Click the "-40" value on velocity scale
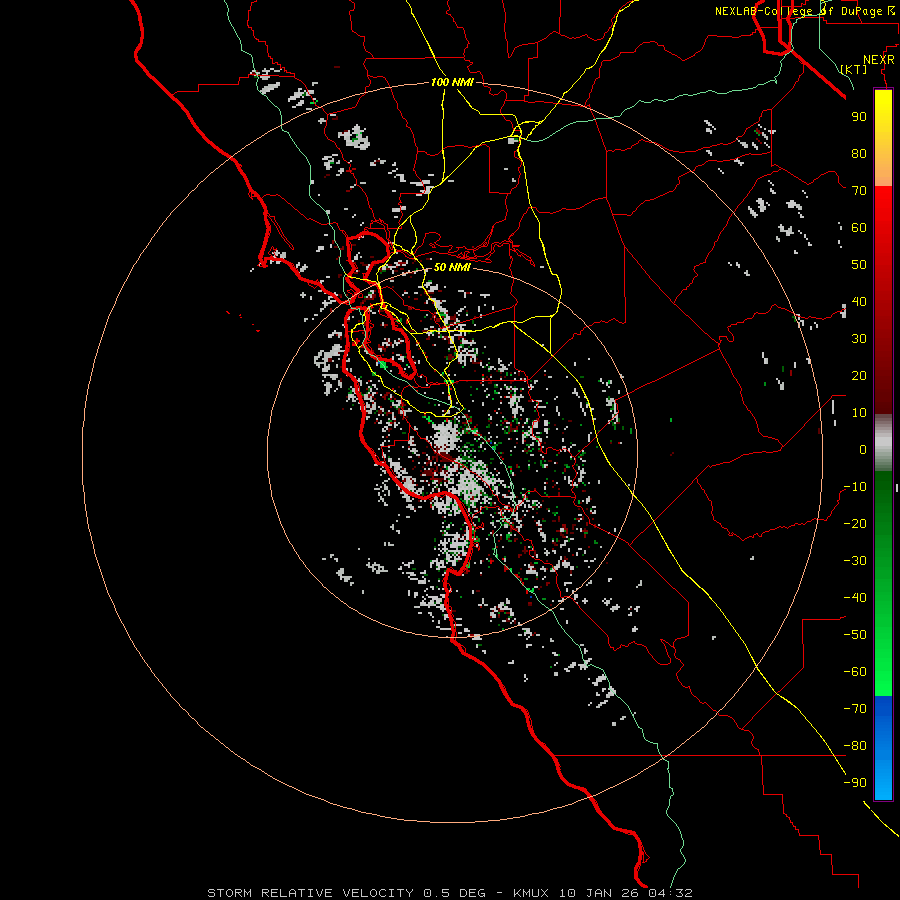 855,598
